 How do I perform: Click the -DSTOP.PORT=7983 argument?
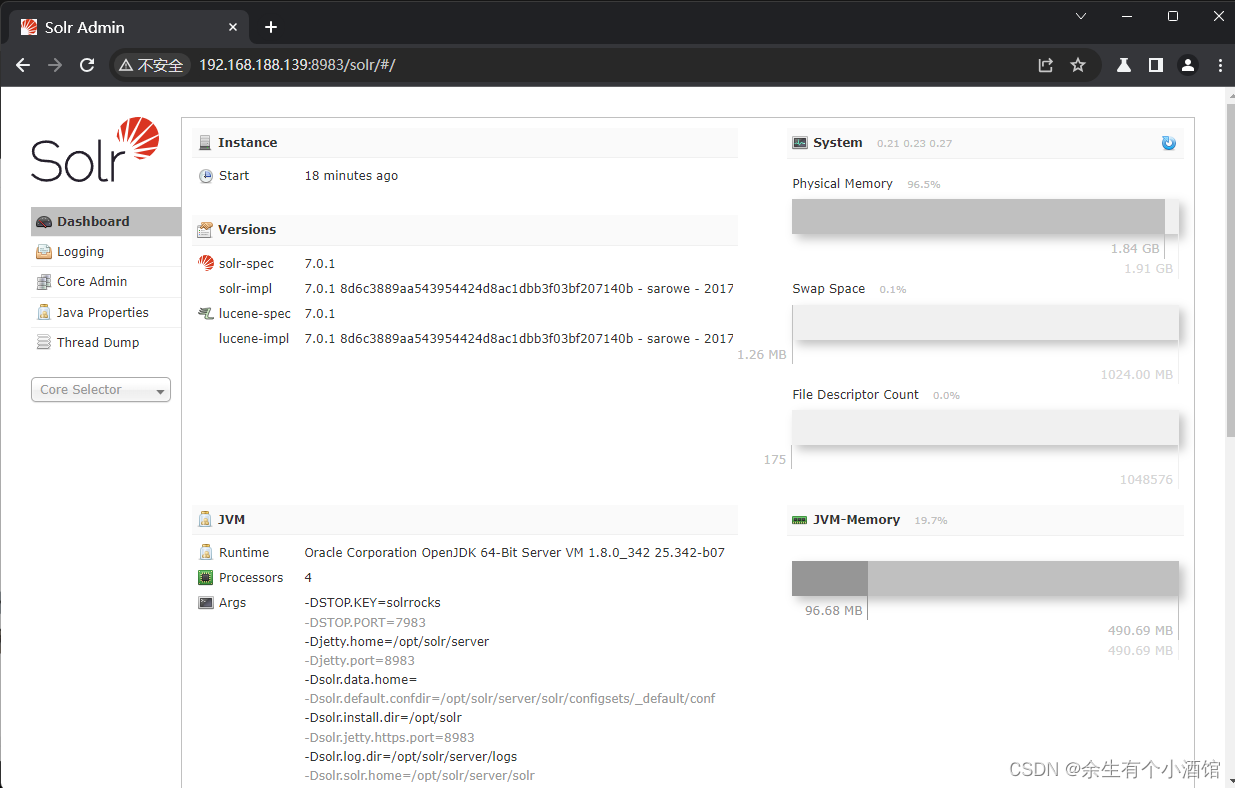point(365,622)
